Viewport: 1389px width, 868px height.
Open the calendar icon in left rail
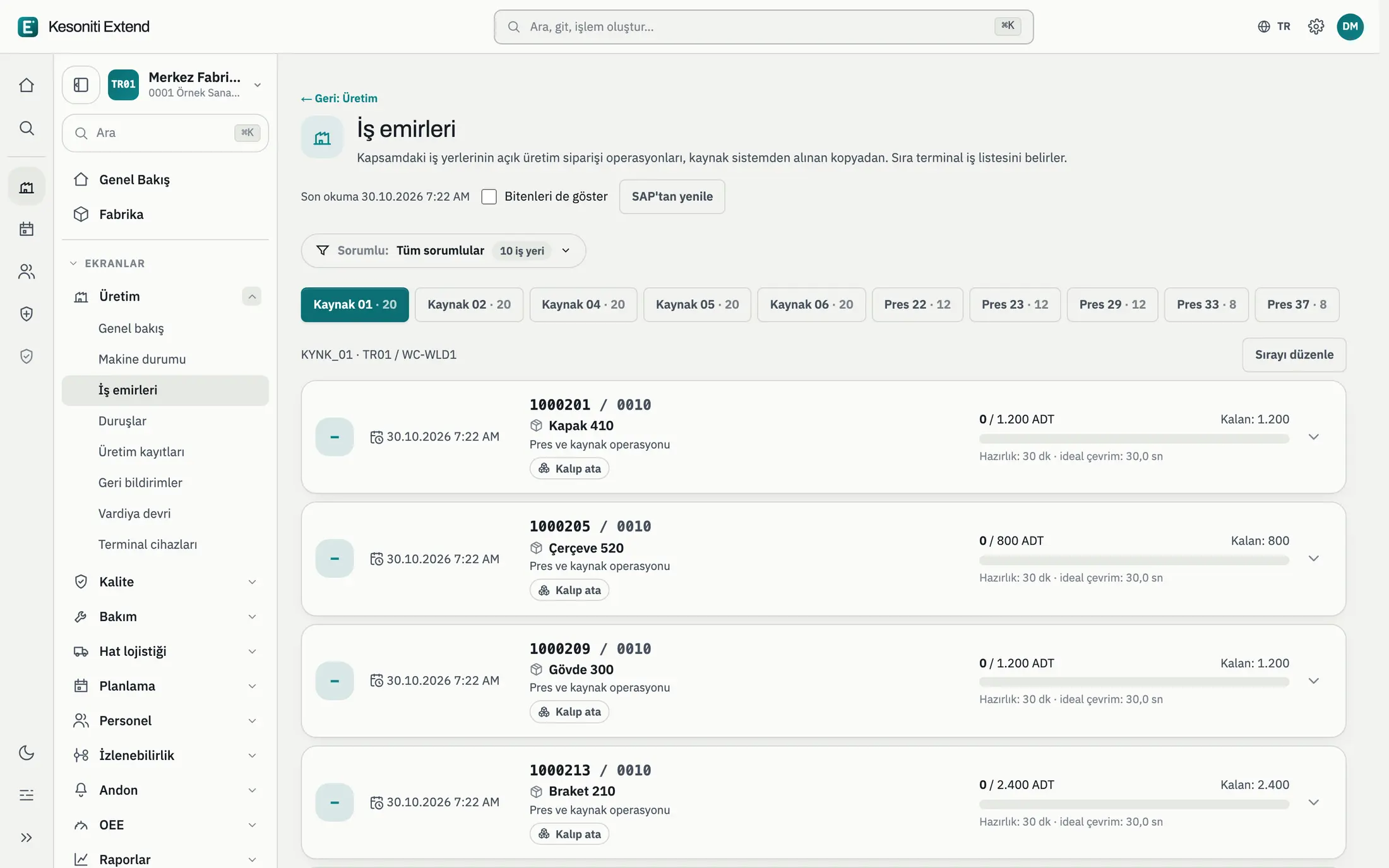27,229
